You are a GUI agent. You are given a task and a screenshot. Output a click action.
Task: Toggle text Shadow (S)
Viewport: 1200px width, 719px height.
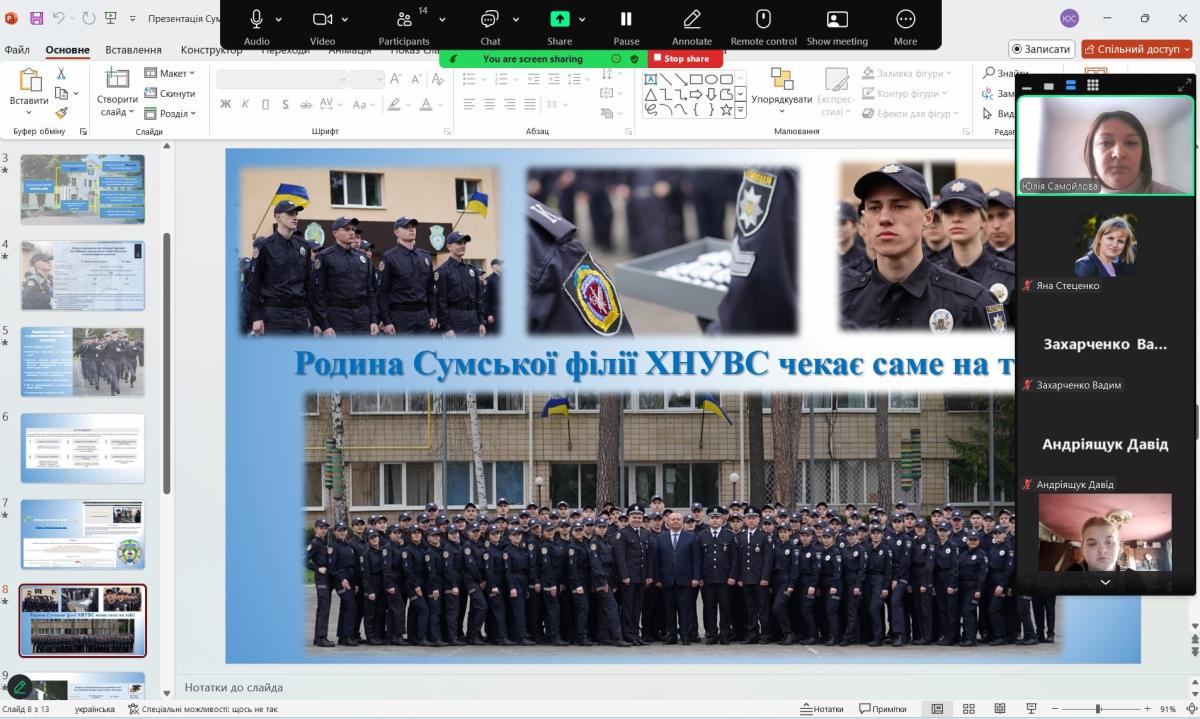(285, 104)
